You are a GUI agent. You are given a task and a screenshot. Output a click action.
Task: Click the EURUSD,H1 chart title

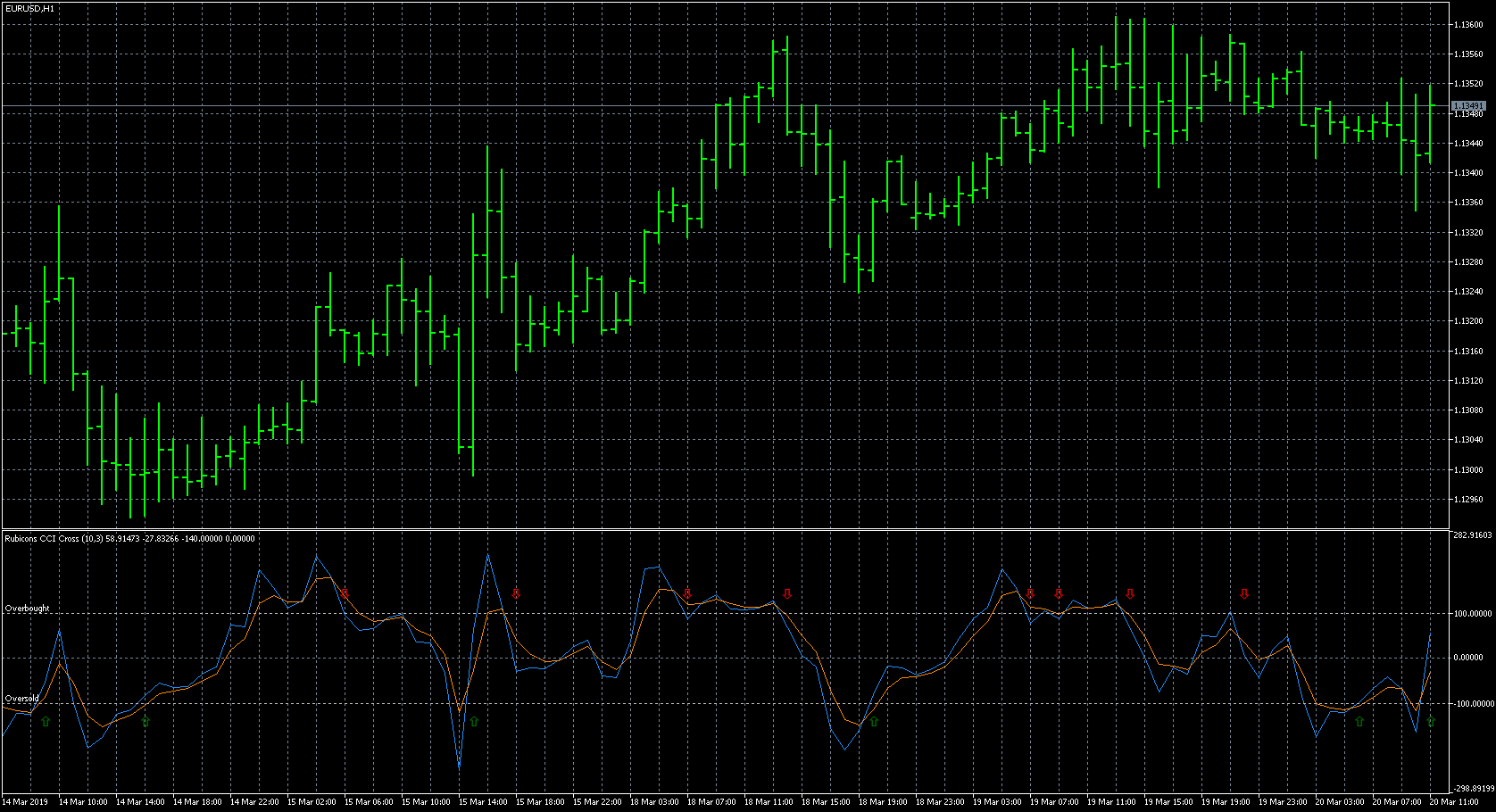click(x=29, y=8)
